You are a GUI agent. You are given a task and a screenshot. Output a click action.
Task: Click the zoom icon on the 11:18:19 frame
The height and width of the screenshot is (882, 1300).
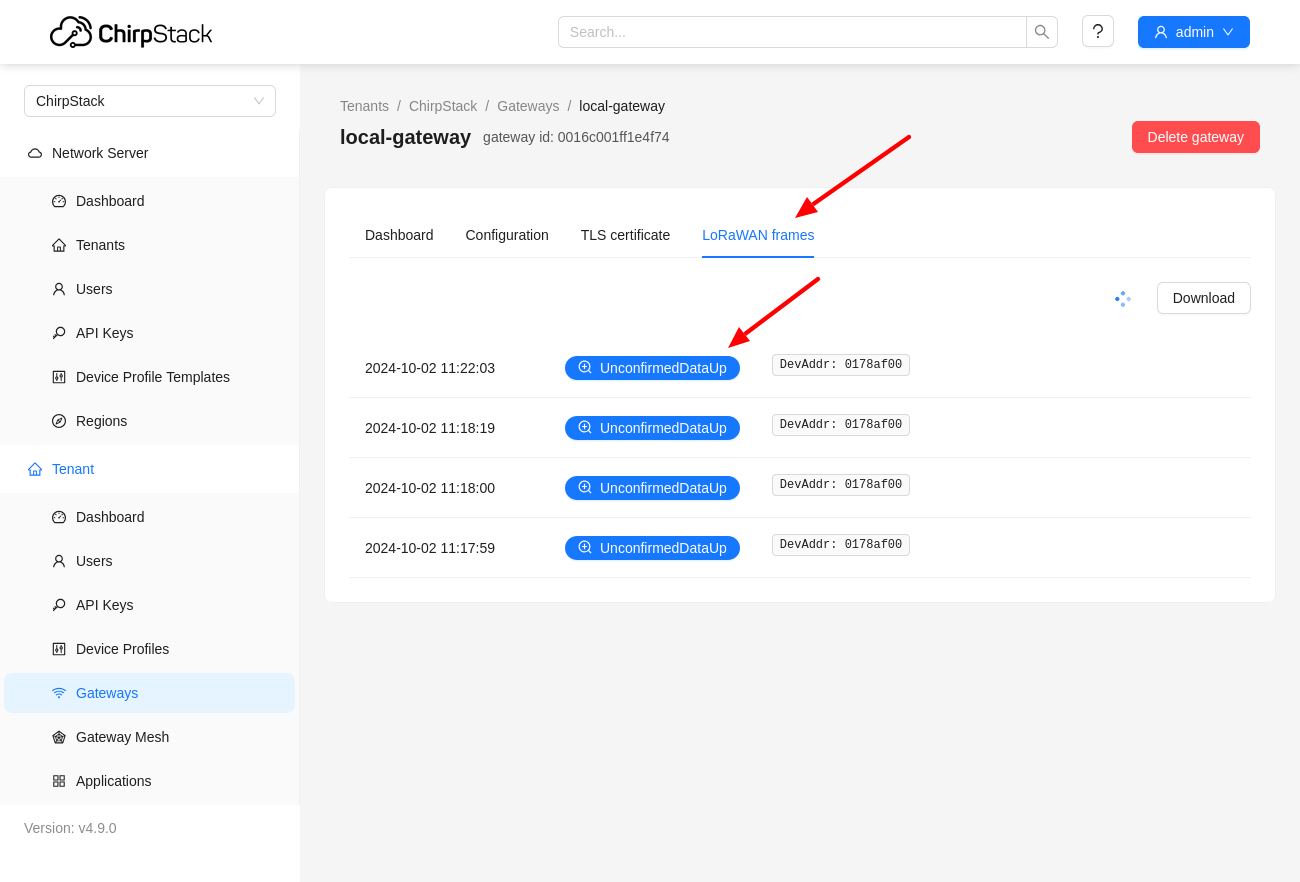(x=585, y=427)
